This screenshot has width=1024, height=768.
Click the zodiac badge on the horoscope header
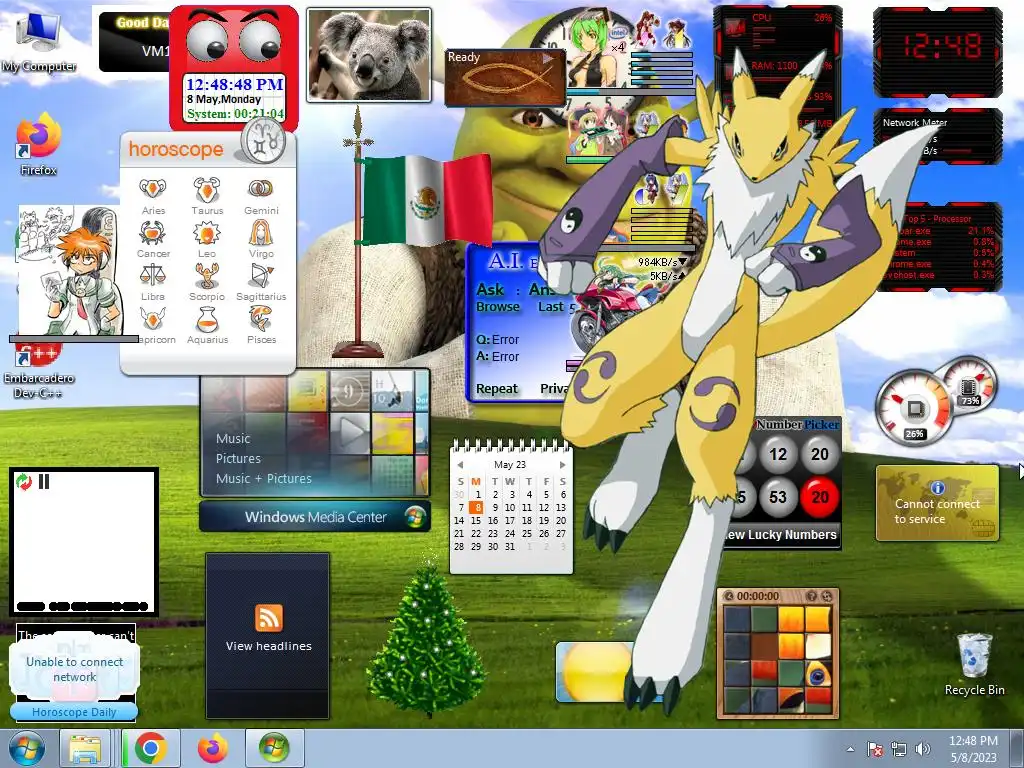coord(264,142)
